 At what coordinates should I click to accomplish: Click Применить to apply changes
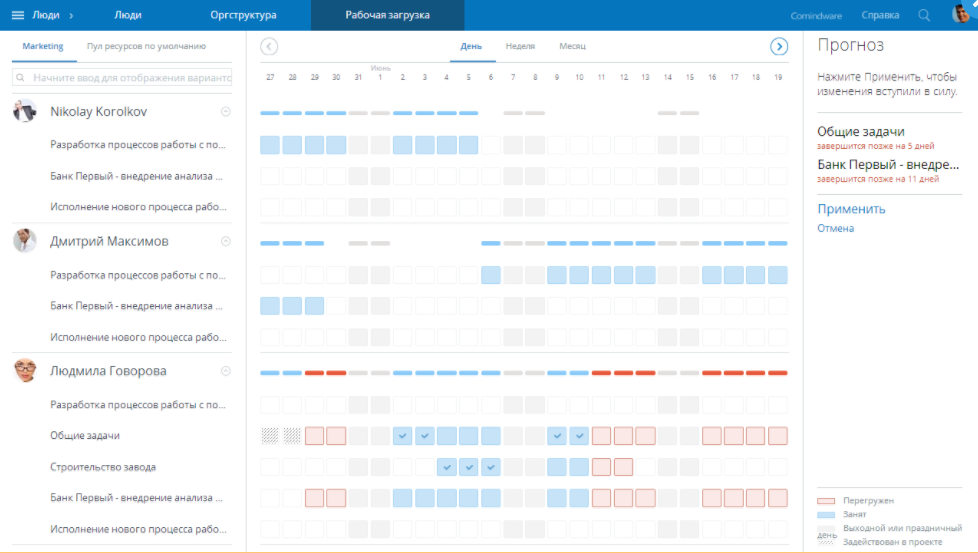pos(851,209)
